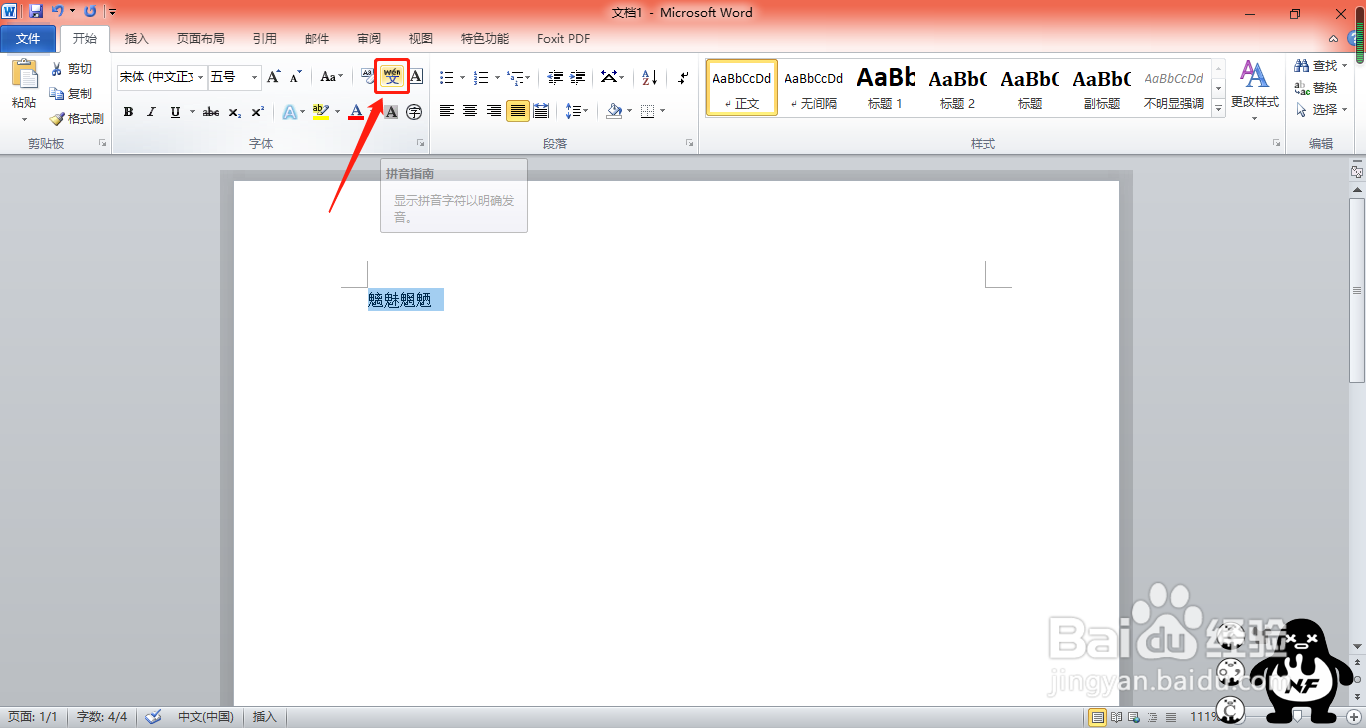
Task: Toggle Underline formatting
Action: click(x=176, y=112)
